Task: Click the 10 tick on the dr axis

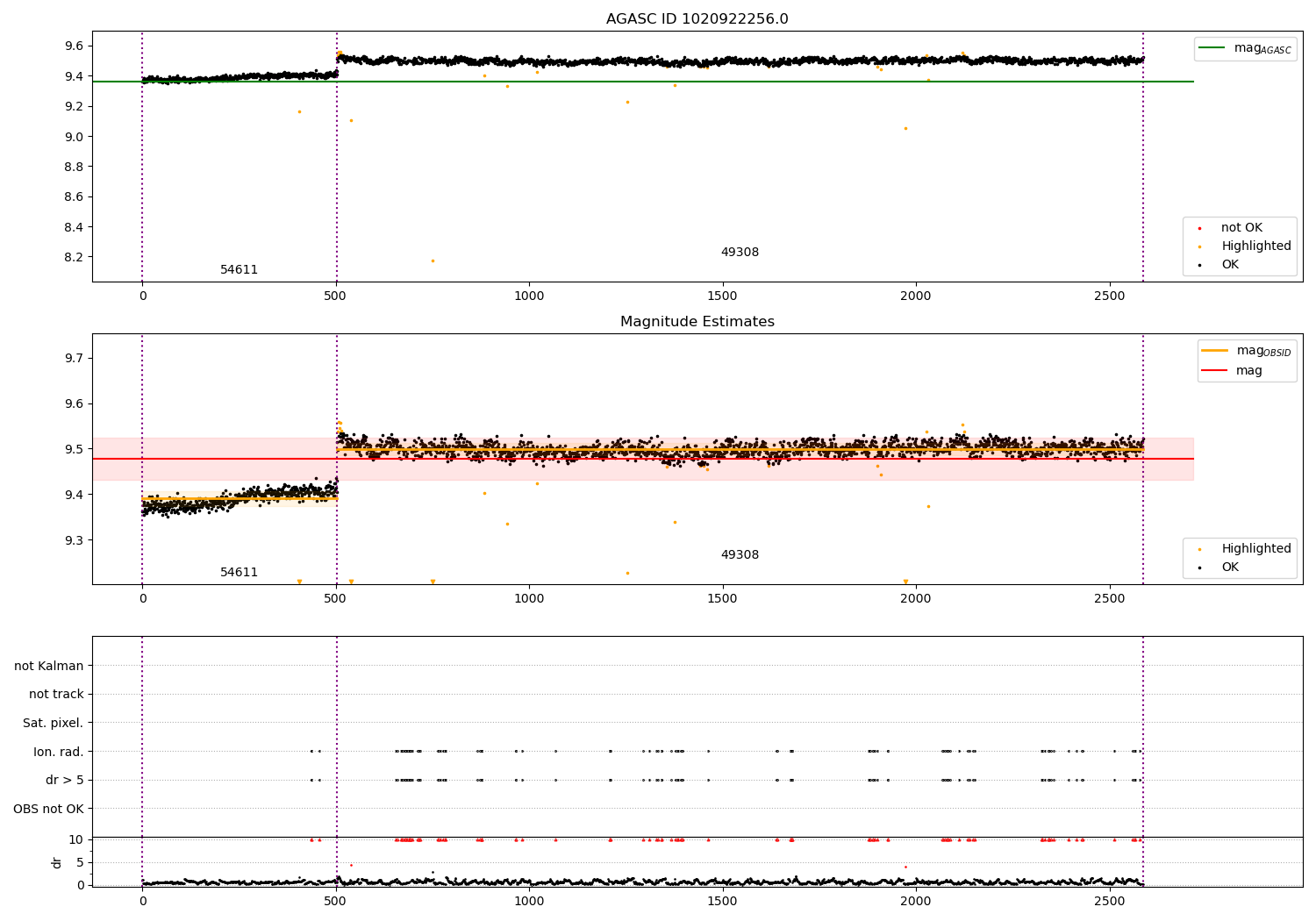Action: click(x=76, y=840)
